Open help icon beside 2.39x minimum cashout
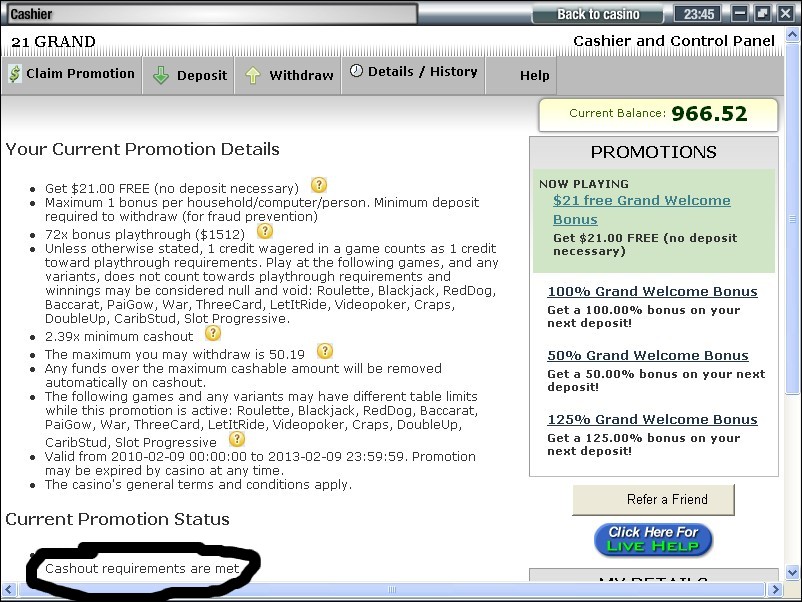The width and height of the screenshot is (802, 602). point(213,333)
